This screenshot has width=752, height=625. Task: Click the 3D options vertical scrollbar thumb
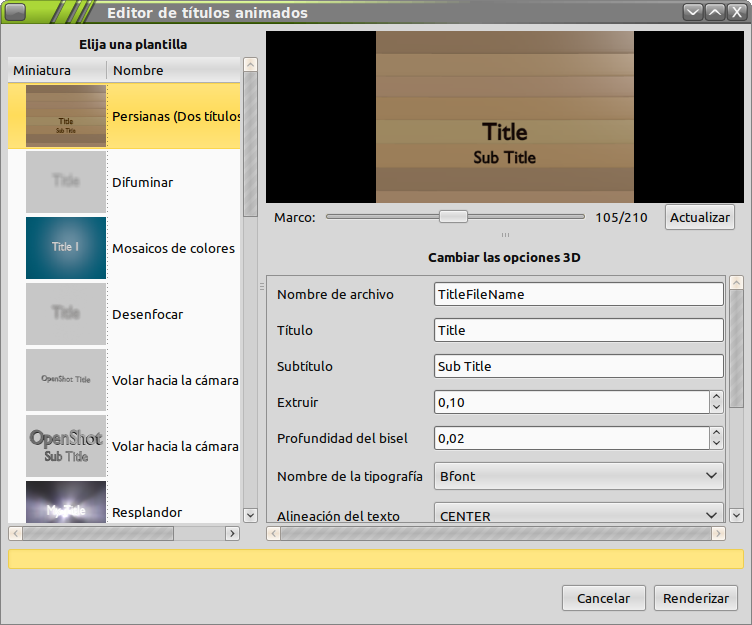pyautogui.click(x=737, y=349)
